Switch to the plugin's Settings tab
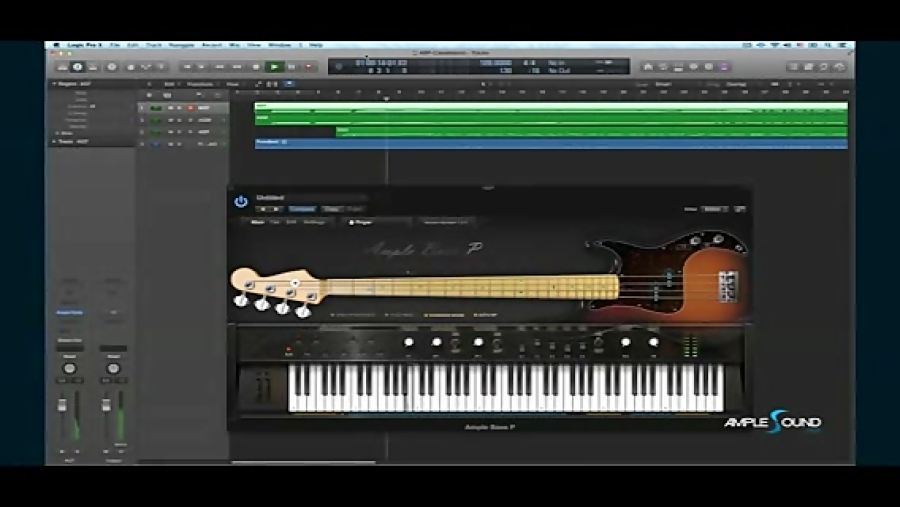900x507 pixels. (314, 222)
